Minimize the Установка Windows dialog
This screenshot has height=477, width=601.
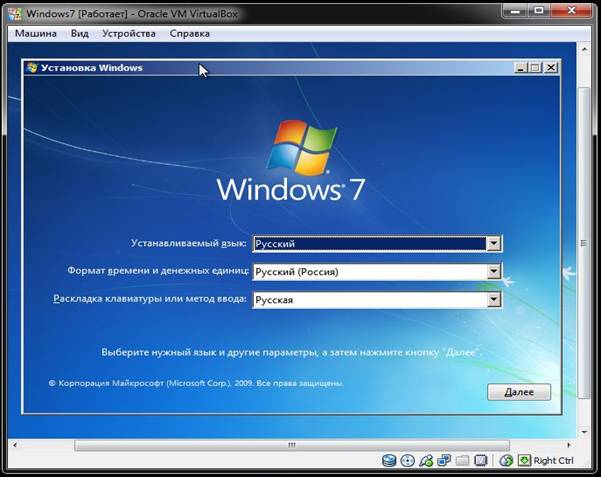(520, 68)
